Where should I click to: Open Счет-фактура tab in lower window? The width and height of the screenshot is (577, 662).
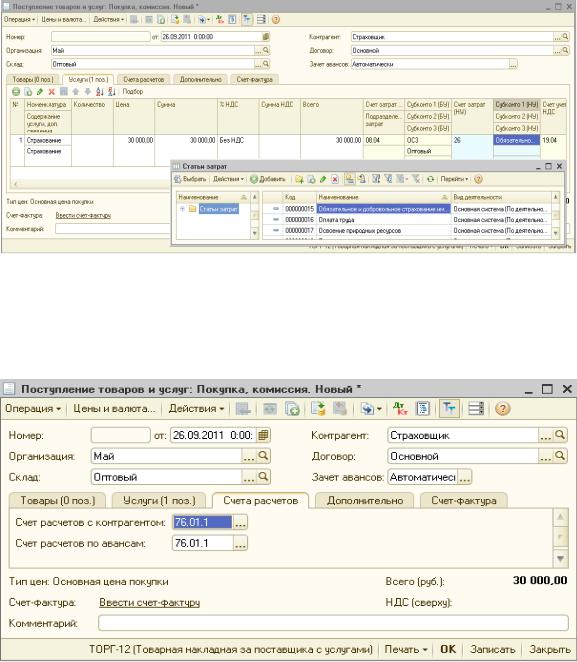coord(463,501)
